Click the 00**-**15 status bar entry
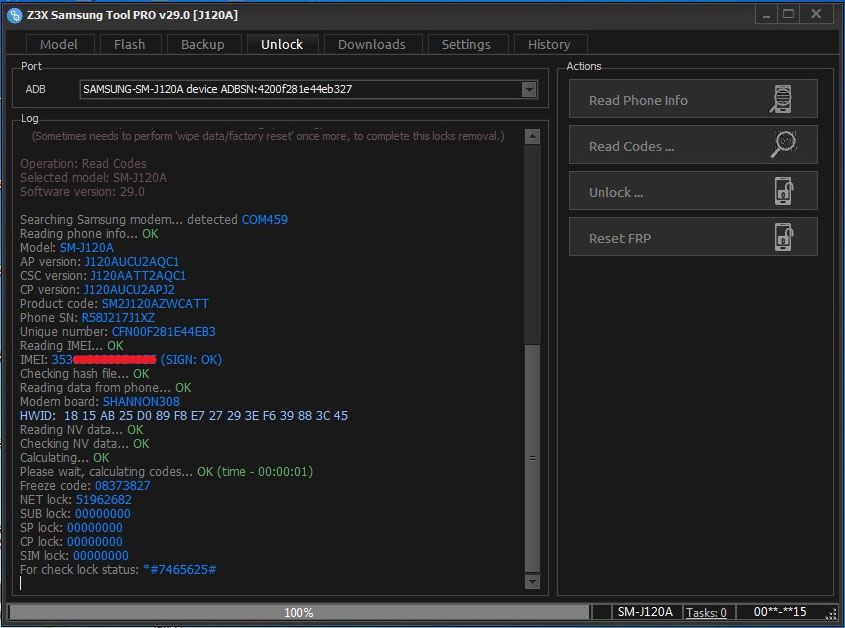This screenshot has height=628, width=845. click(x=780, y=612)
